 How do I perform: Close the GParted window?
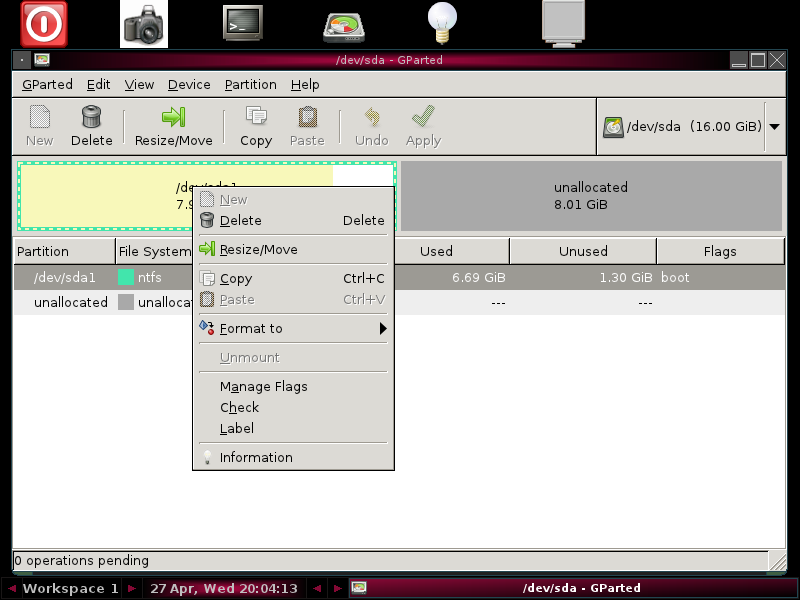pyautogui.click(x=777, y=60)
